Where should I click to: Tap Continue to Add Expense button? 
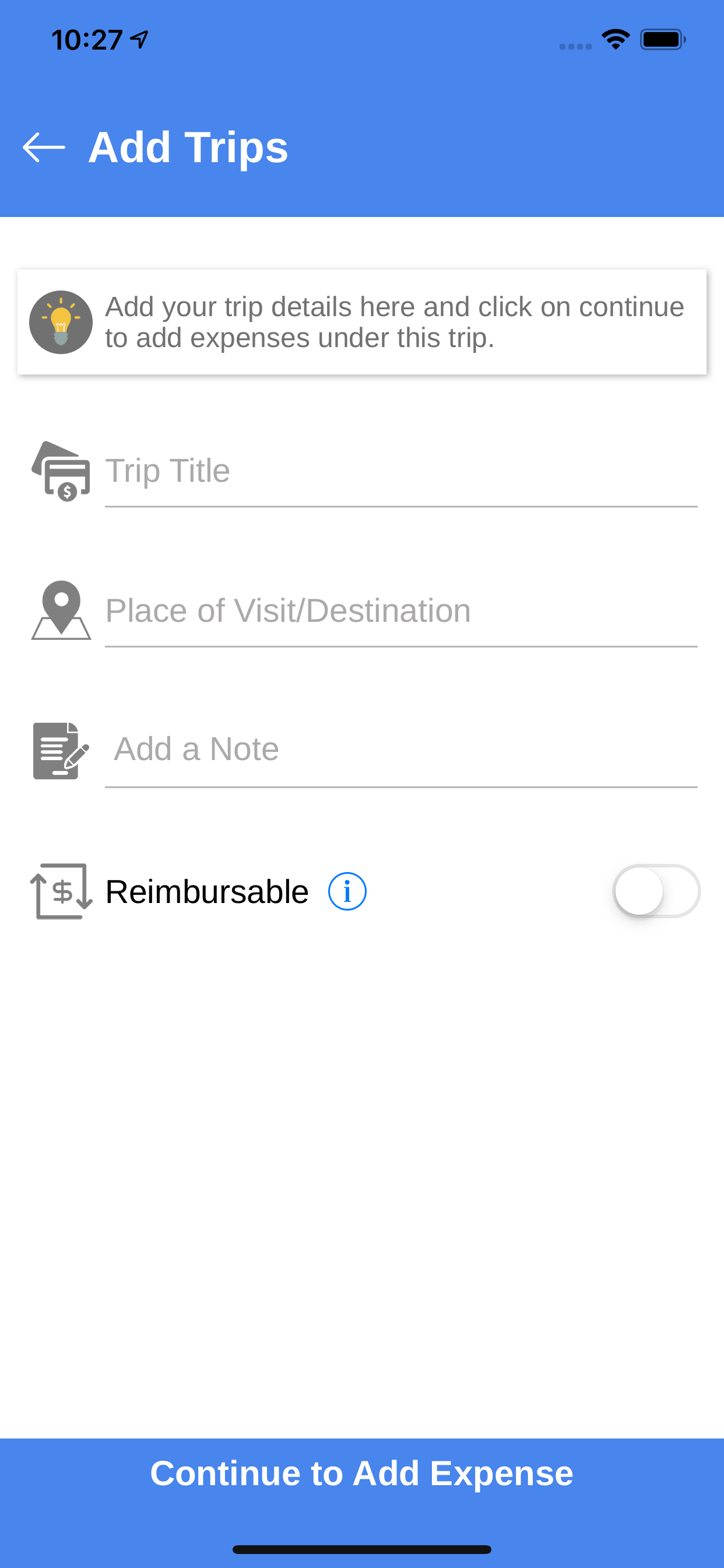pos(362,1473)
